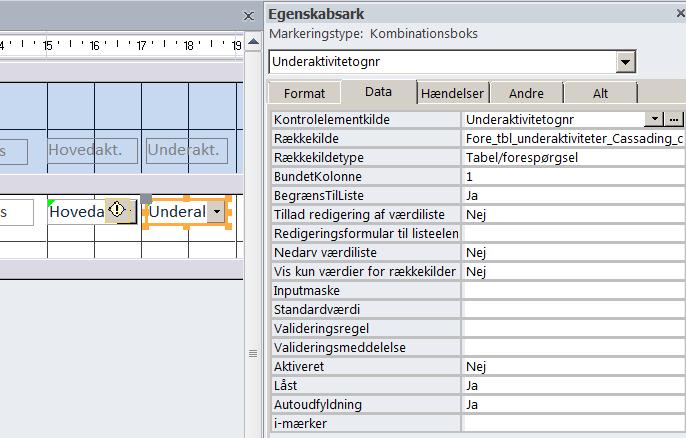
Task: Click the Underakt combo box dropdown arrow
Action: [217, 212]
